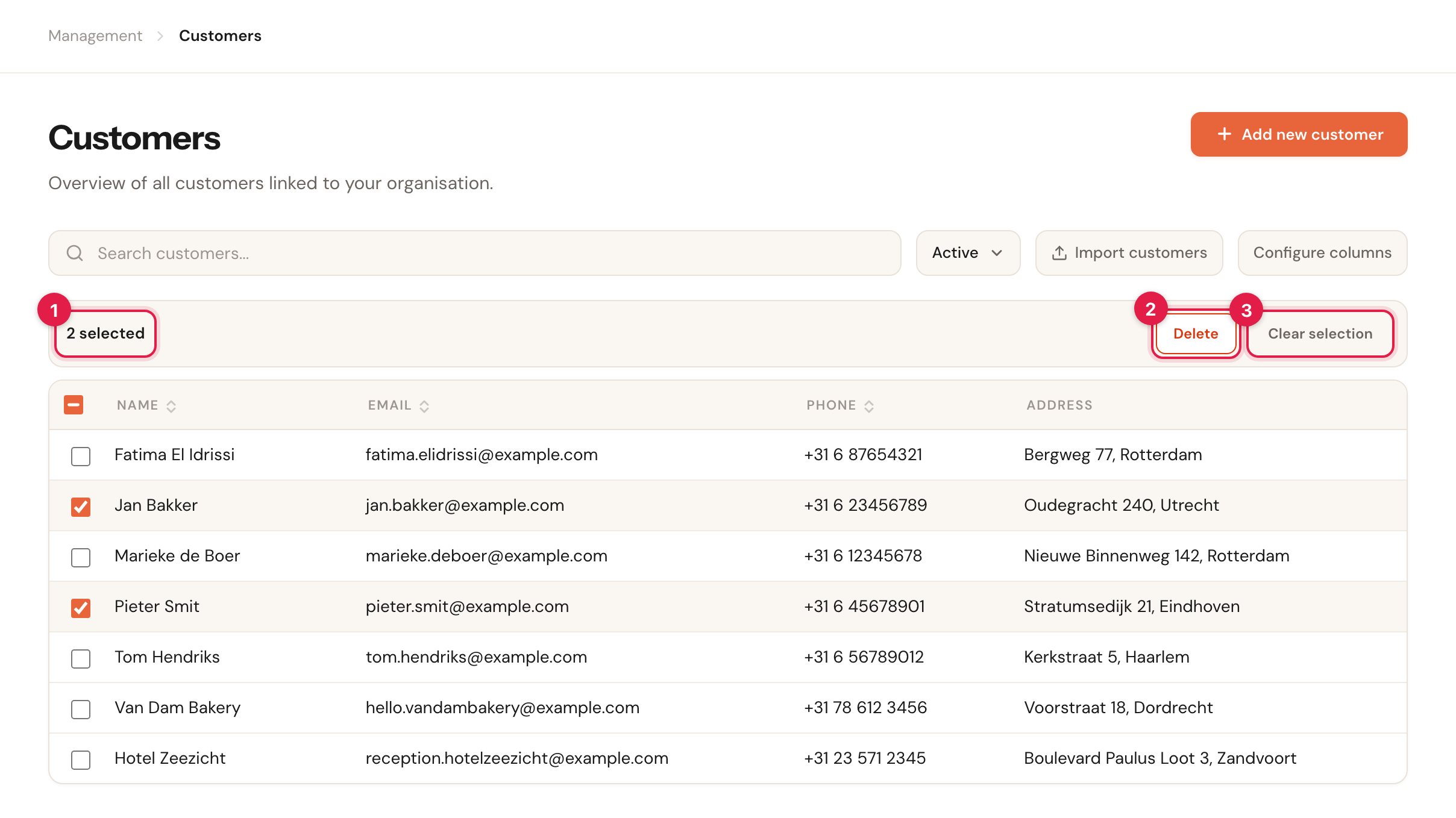Click marieke.deboer@example.com email

click(x=486, y=556)
